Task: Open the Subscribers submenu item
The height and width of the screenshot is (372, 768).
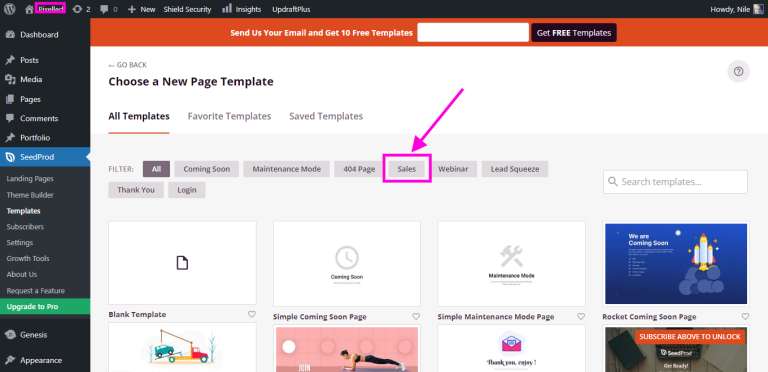Action: tap(25, 227)
